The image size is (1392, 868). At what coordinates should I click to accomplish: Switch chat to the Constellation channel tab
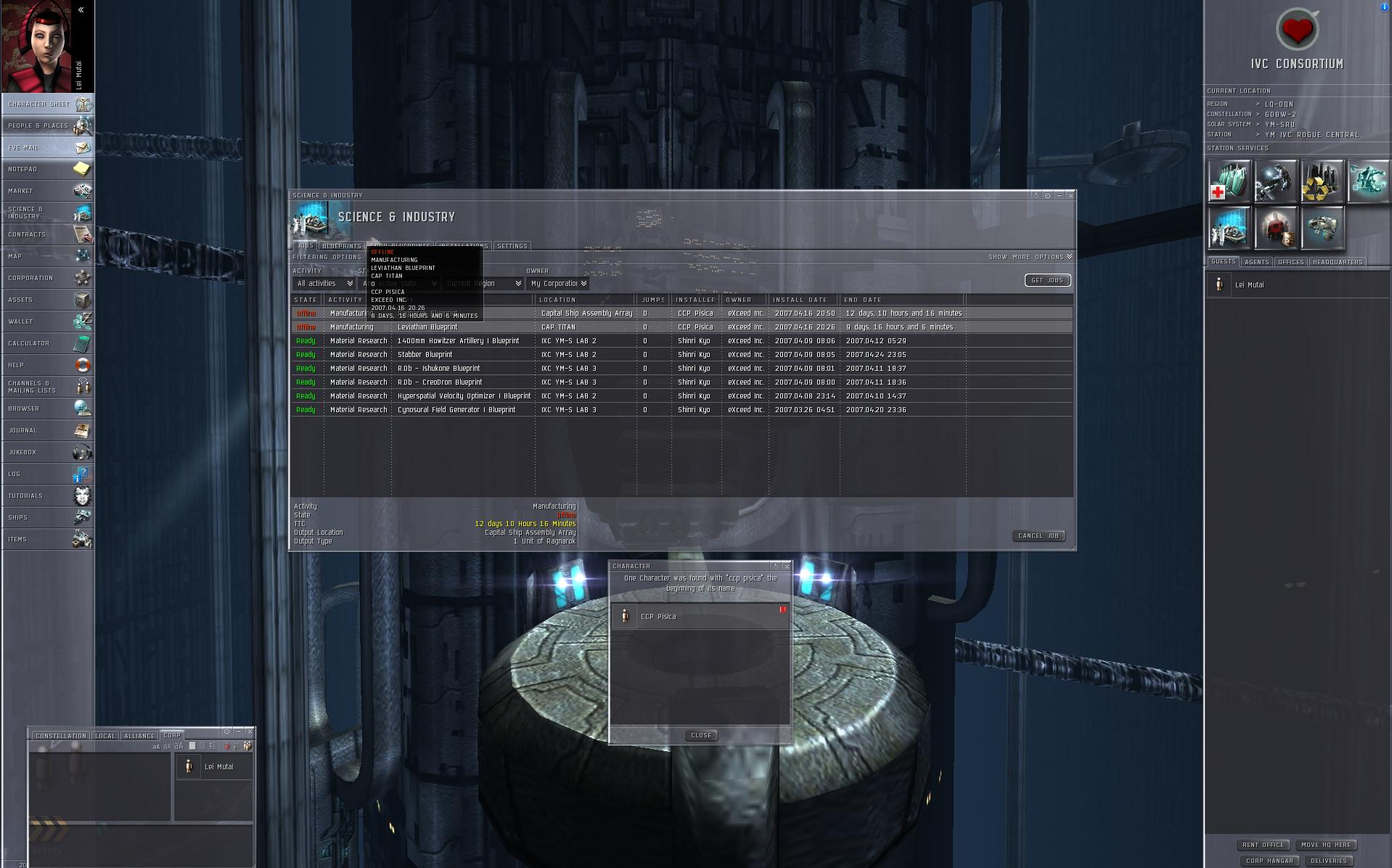(61, 736)
